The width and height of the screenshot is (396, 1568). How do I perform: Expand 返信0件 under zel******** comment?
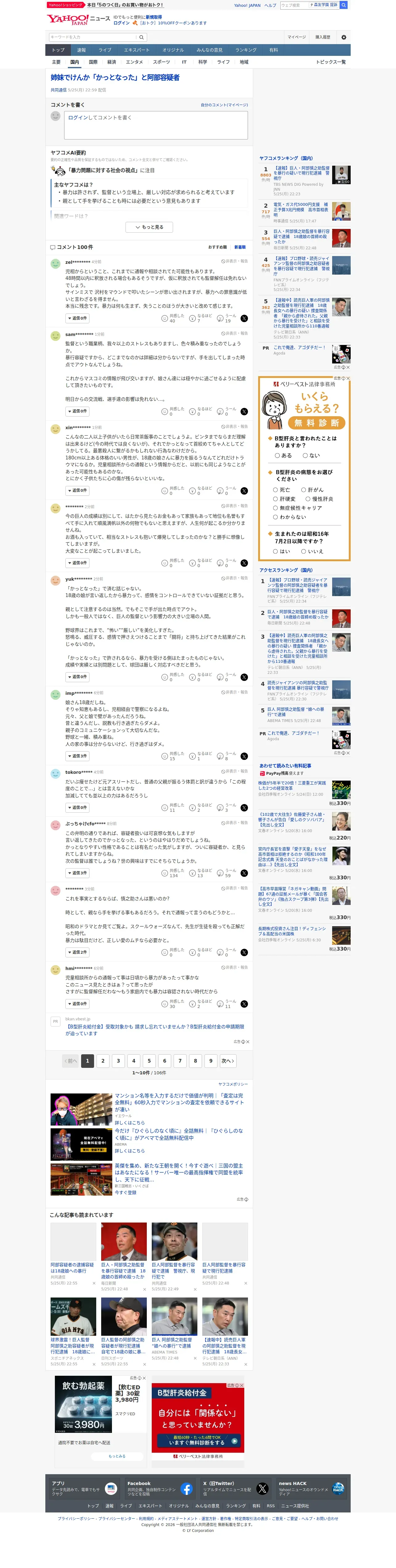tap(77, 318)
